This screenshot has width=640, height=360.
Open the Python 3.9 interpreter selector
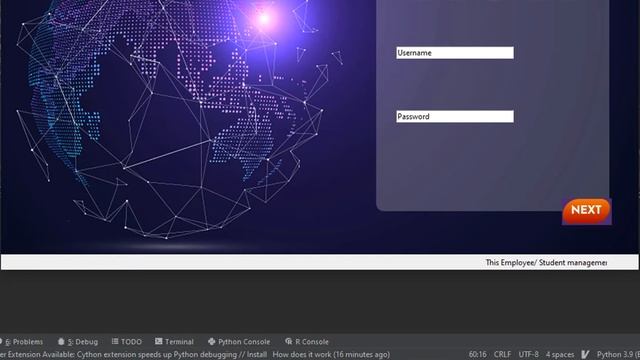point(618,354)
